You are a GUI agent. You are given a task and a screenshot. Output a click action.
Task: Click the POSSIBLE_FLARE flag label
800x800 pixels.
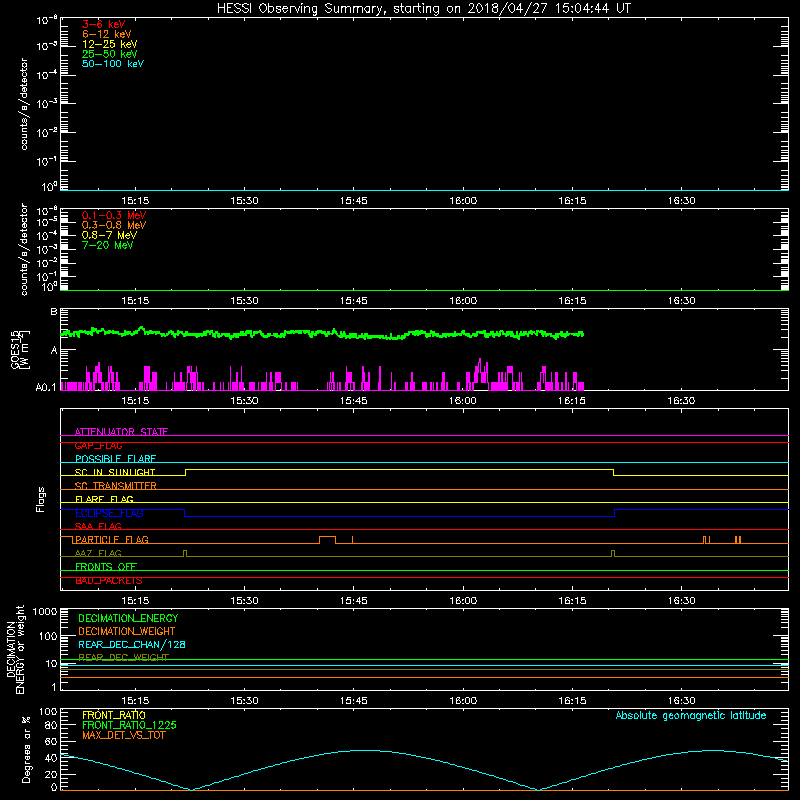(115, 459)
